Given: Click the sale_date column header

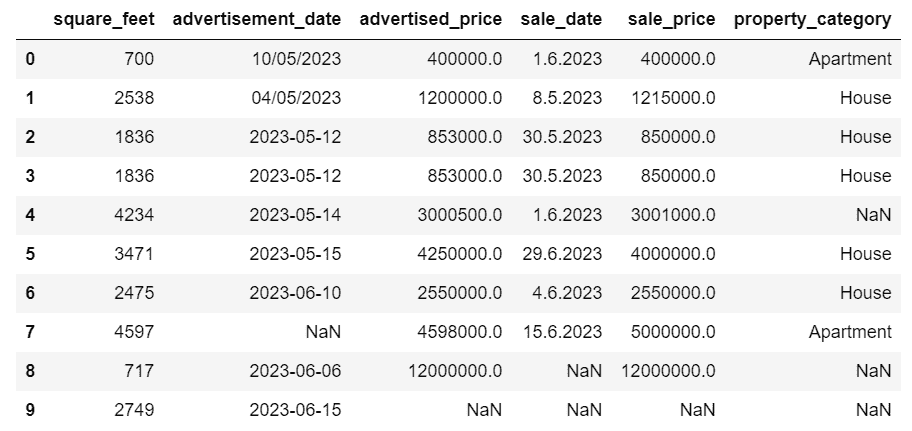Looking at the screenshot, I should click(562, 19).
